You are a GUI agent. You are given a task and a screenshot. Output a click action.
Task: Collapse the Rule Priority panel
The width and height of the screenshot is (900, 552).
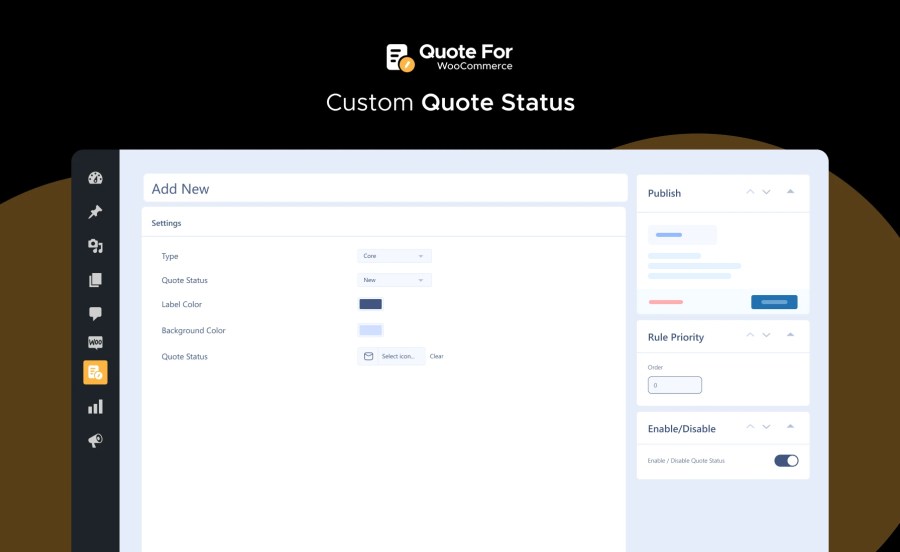[x=790, y=336]
